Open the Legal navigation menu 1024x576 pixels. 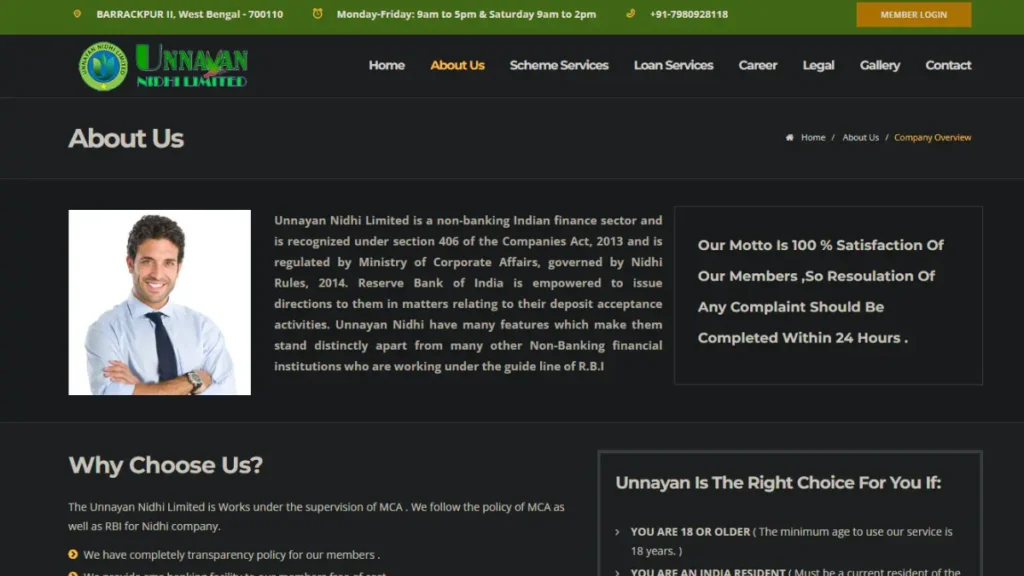[x=818, y=65]
